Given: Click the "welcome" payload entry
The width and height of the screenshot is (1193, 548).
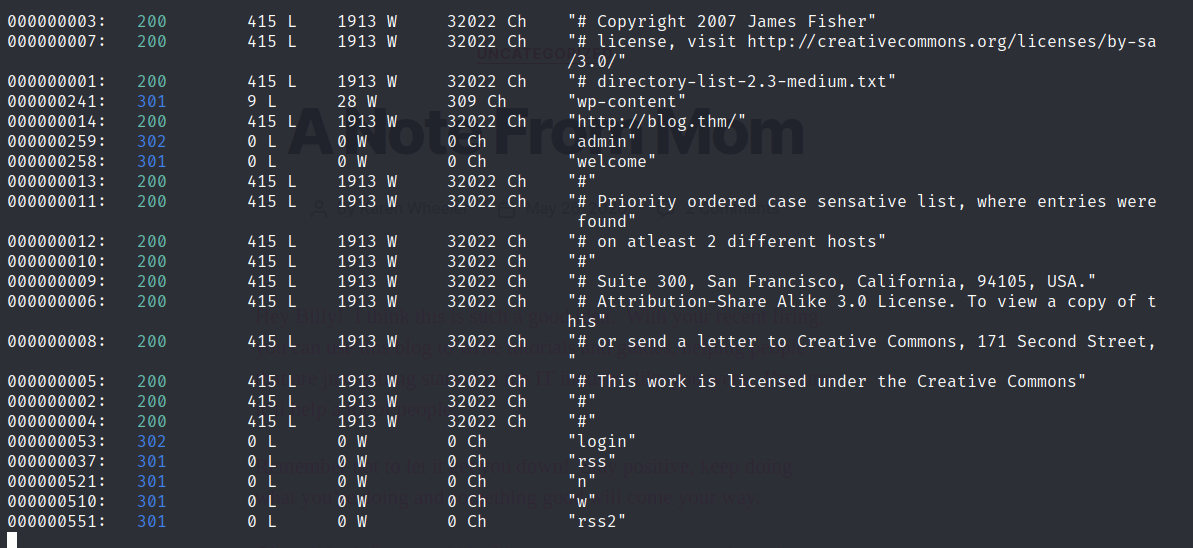Looking at the screenshot, I should pos(612,161).
